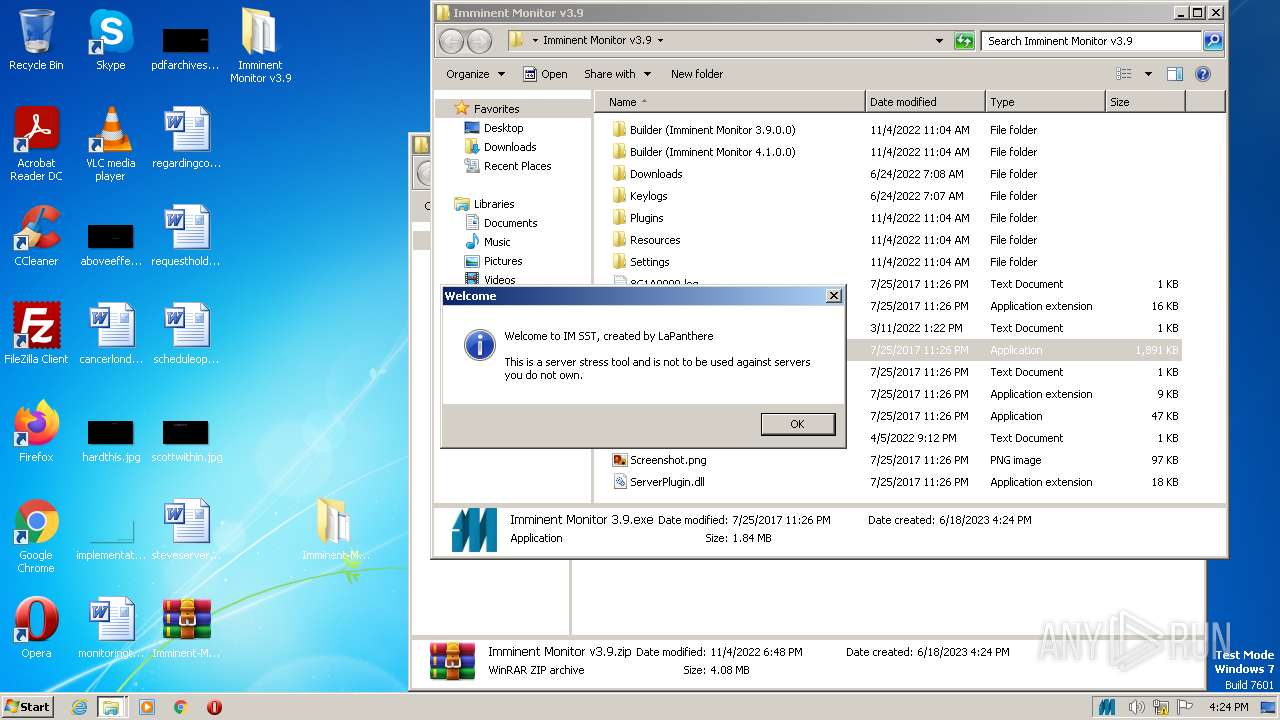Open the Explorer help icon
This screenshot has width=1280, height=720.
[1203, 74]
